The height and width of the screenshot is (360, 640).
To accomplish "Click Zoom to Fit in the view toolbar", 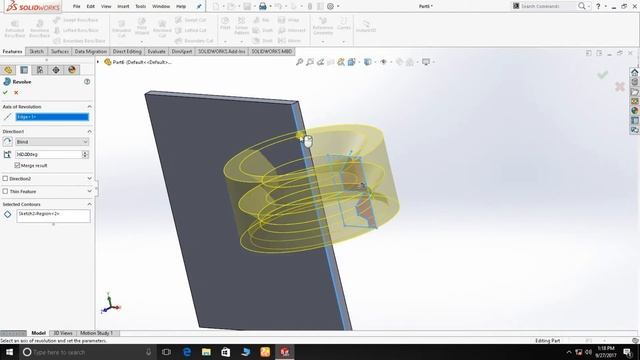I will pos(300,62).
